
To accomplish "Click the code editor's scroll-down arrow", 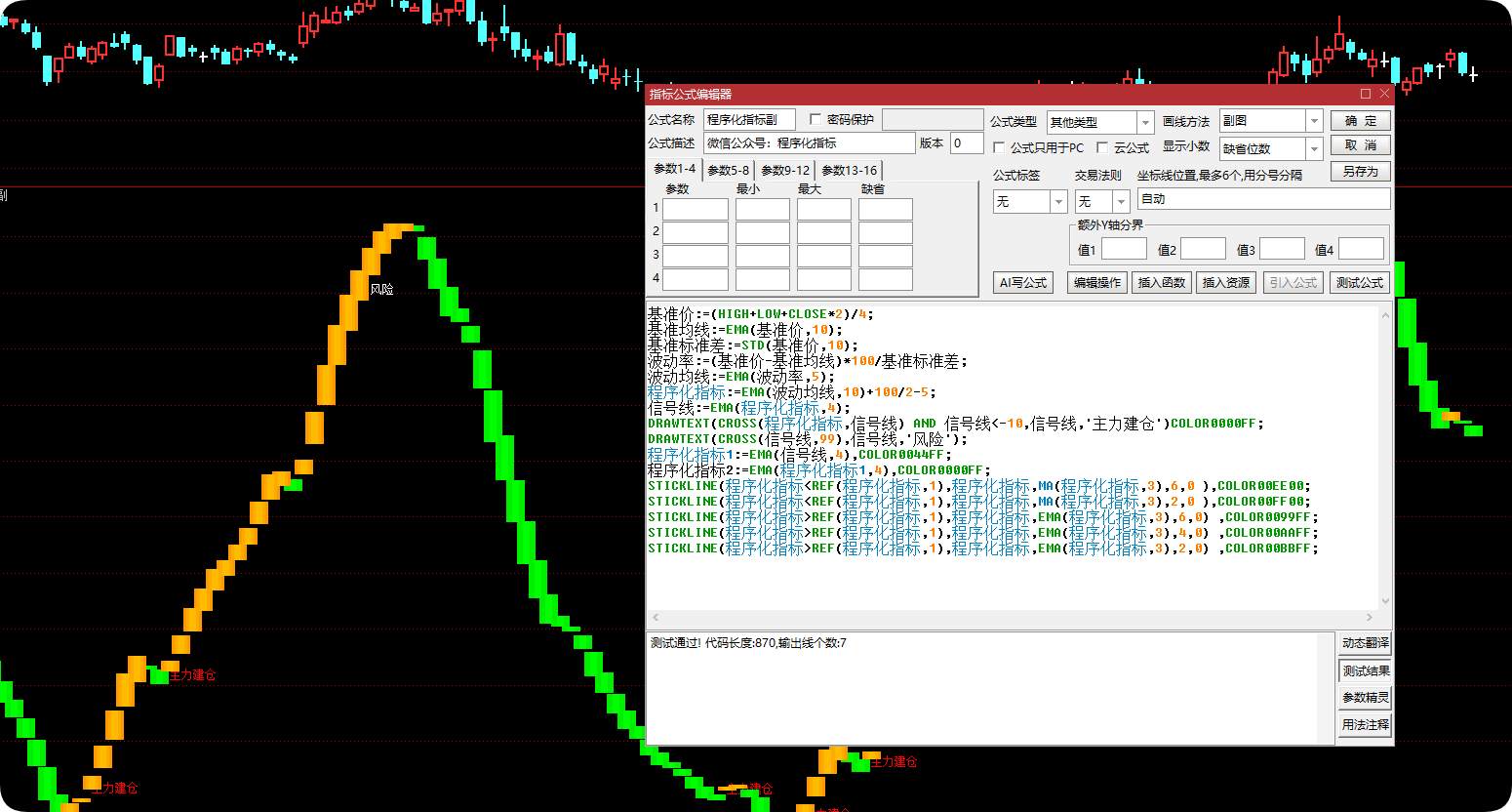I will 1385,601.
